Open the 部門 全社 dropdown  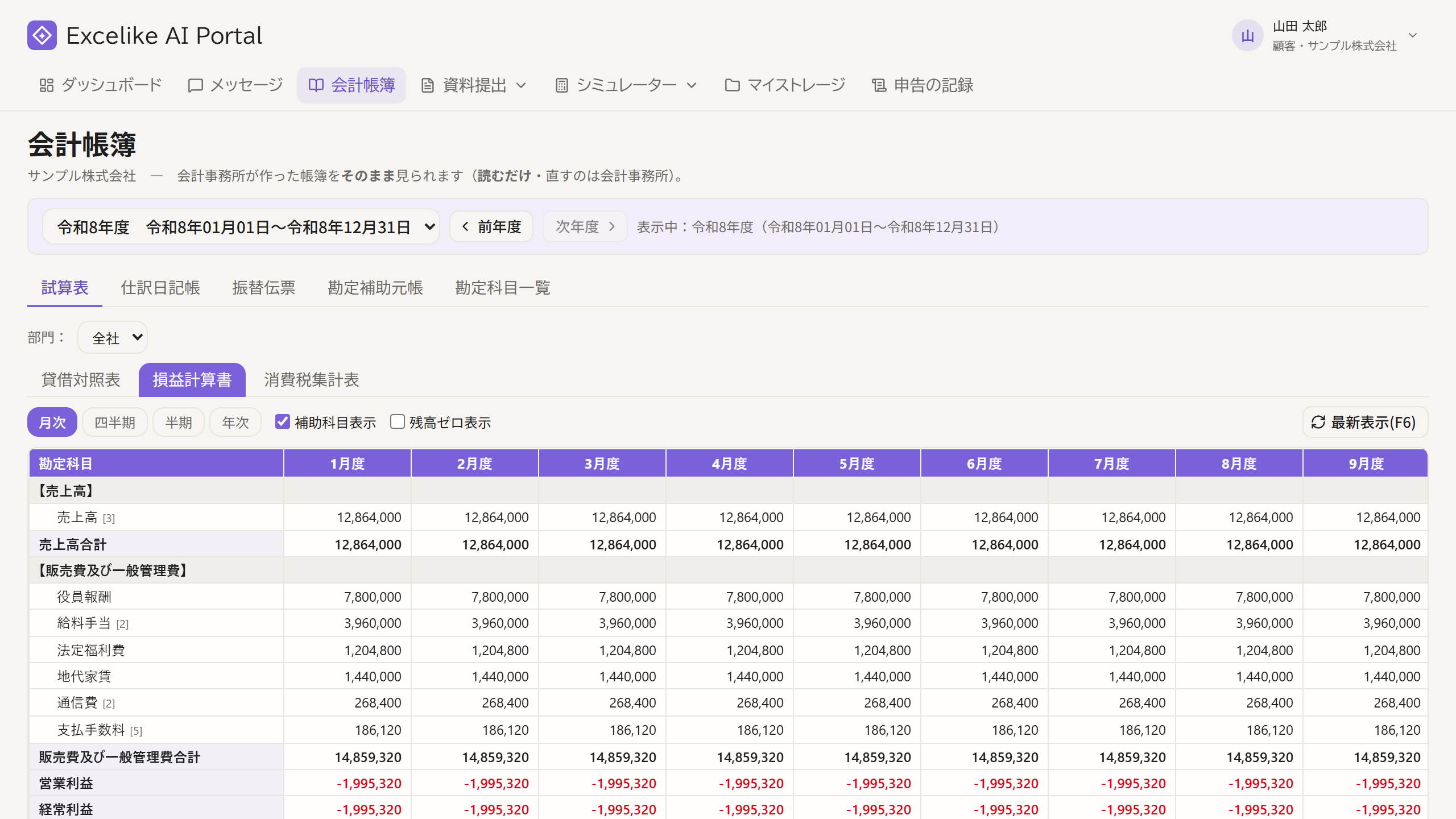point(113,337)
